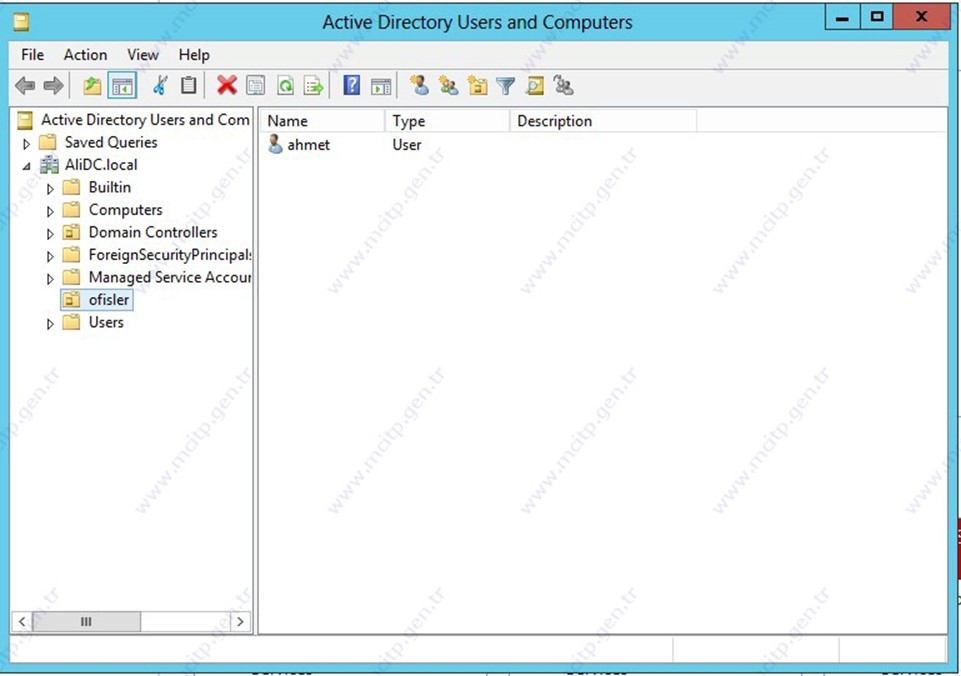Expand the Domain Controllers node

50,234
